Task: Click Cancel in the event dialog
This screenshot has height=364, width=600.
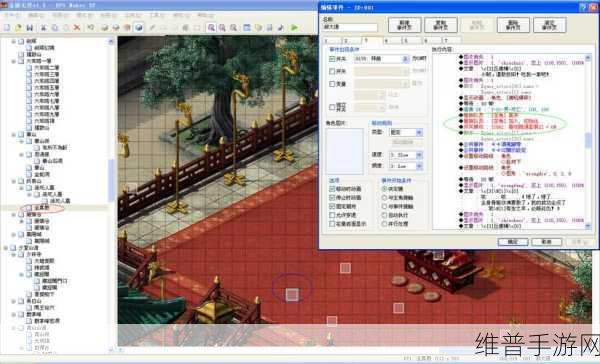Action: click(x=546, y=242)
